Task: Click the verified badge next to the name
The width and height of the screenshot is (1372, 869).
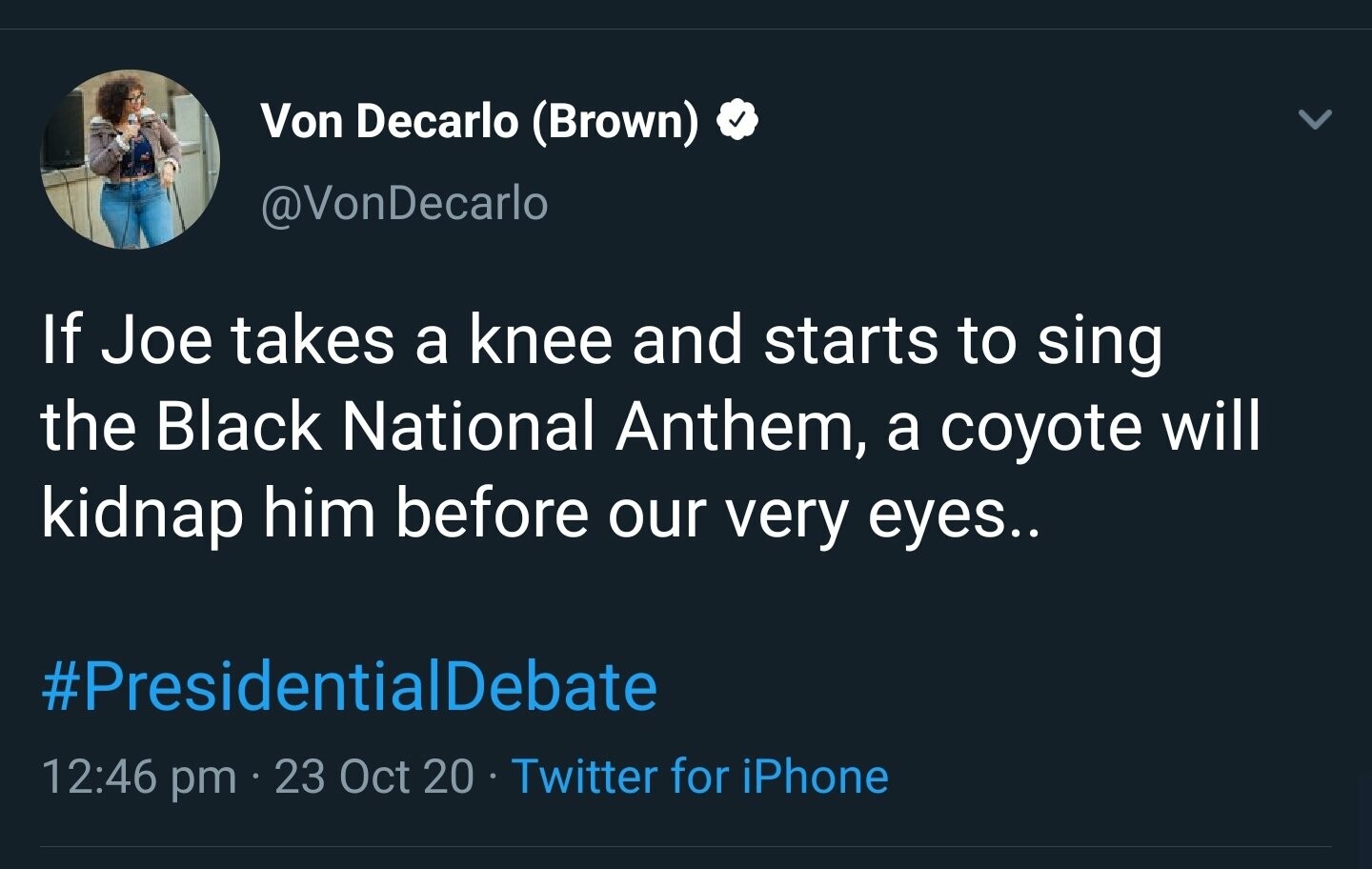Action: coord(736,120)
